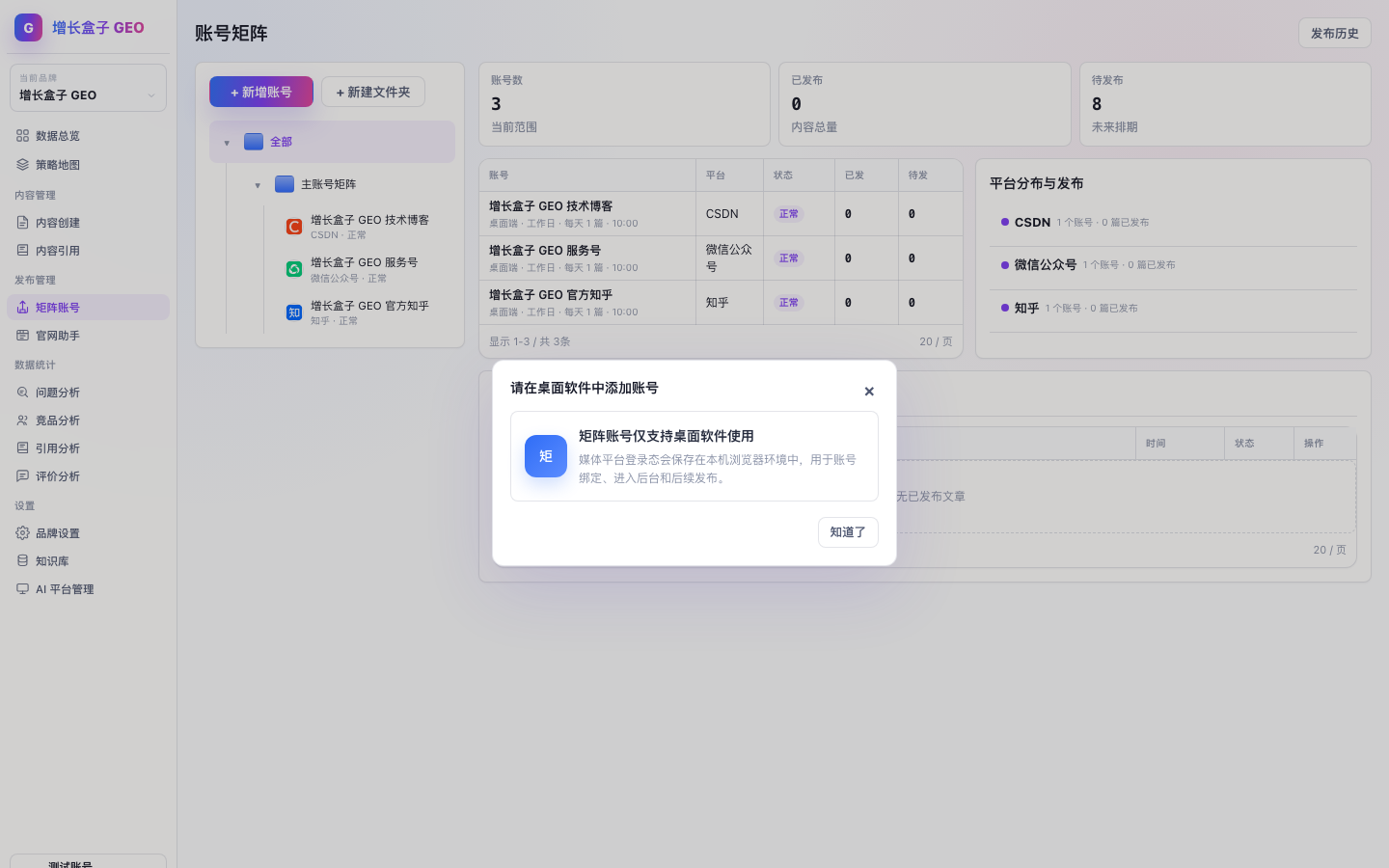
Task: Collapse the 全部 tree node arrow
Action: pyautogui.click(x=227, y=143)
